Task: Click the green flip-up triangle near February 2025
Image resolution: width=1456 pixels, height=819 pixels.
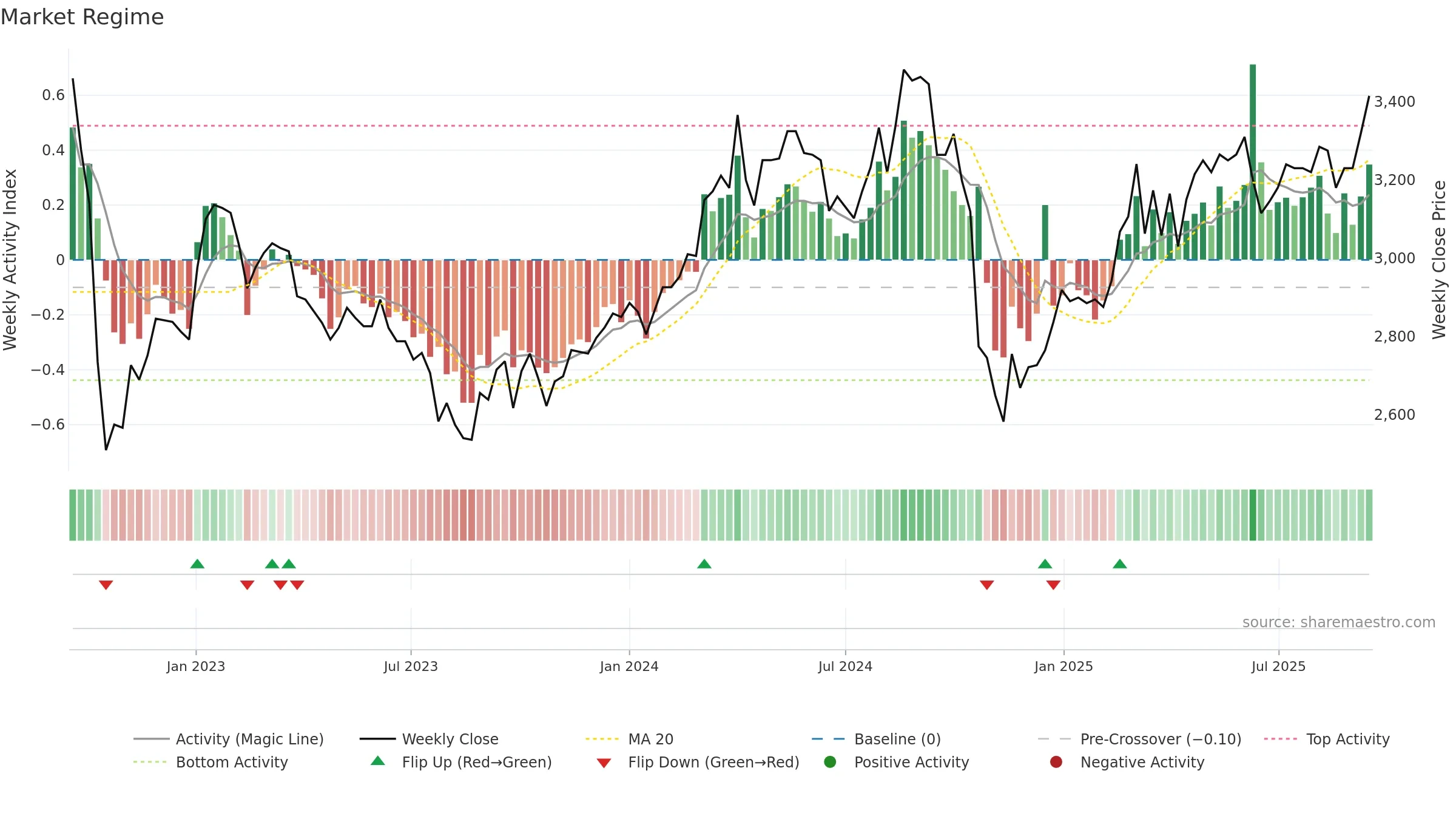Action: click(x=1120, y=564)
